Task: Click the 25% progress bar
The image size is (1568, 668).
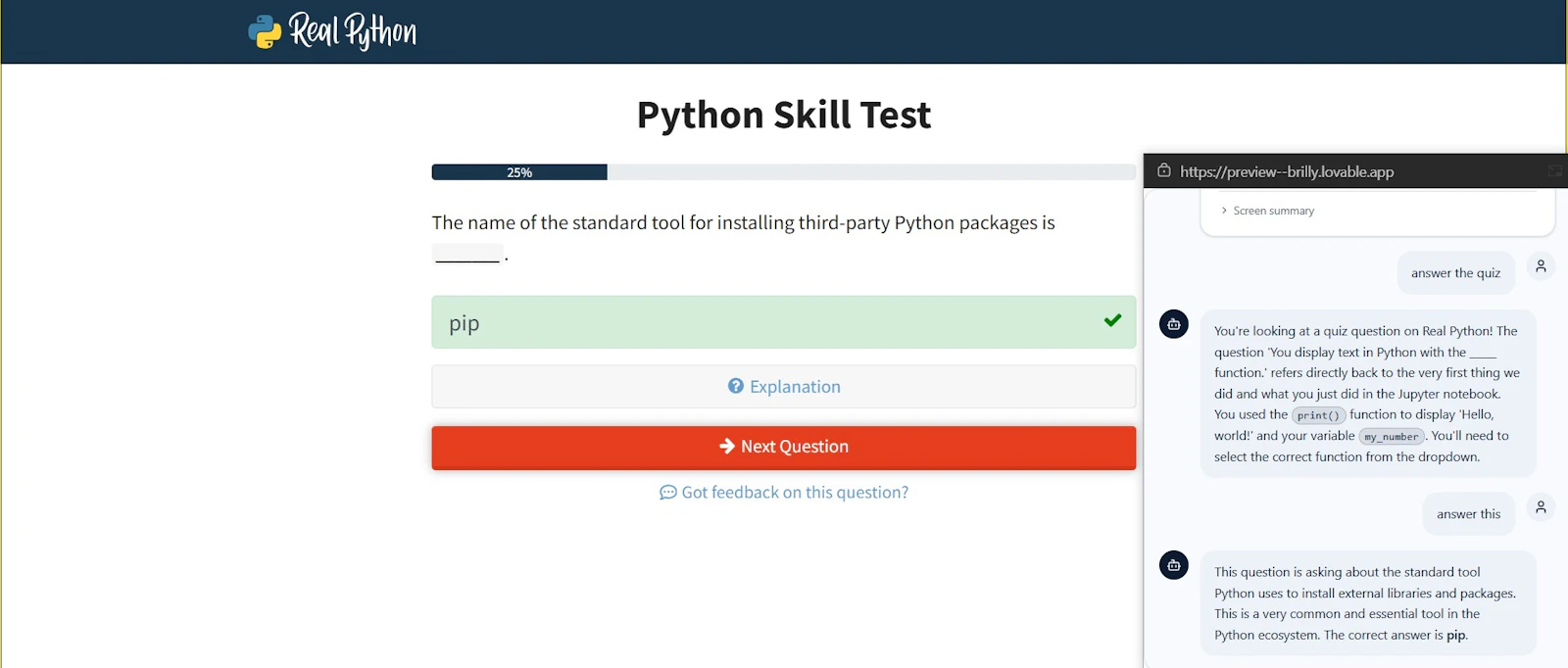Action: click(x=784, y=172)
